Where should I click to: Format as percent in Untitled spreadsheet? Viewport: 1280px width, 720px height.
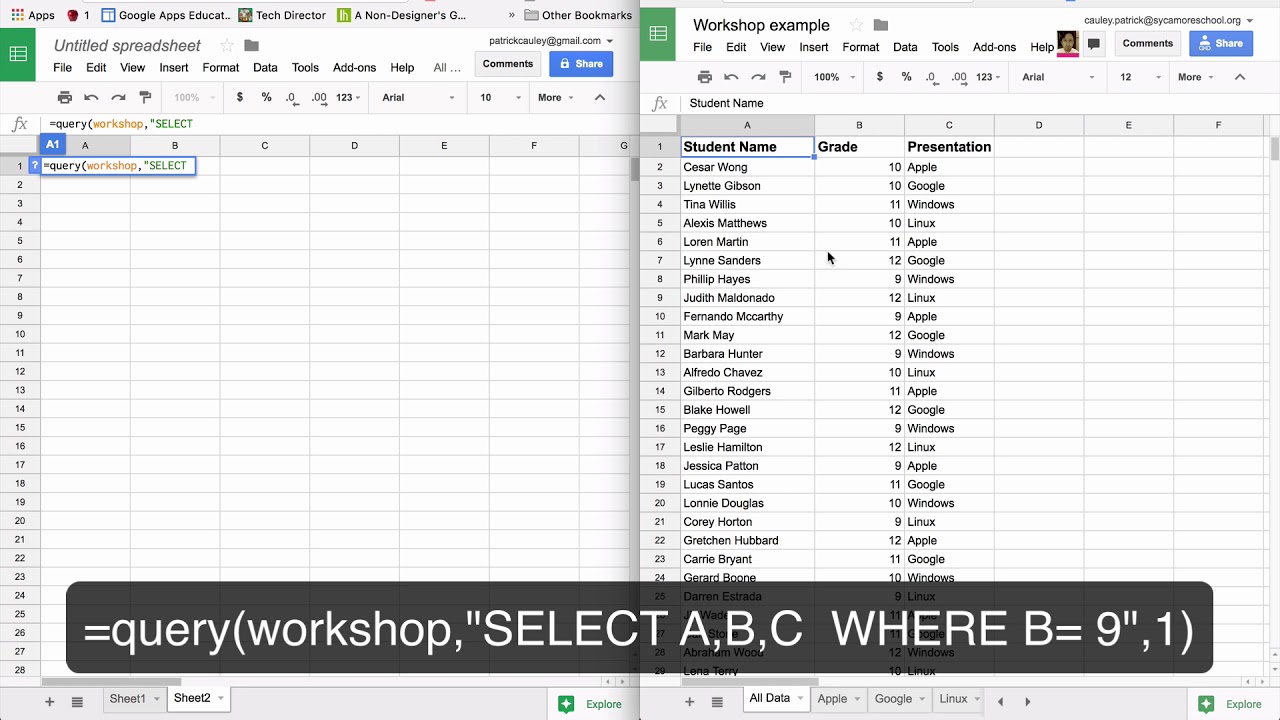(x=266, y=97)
